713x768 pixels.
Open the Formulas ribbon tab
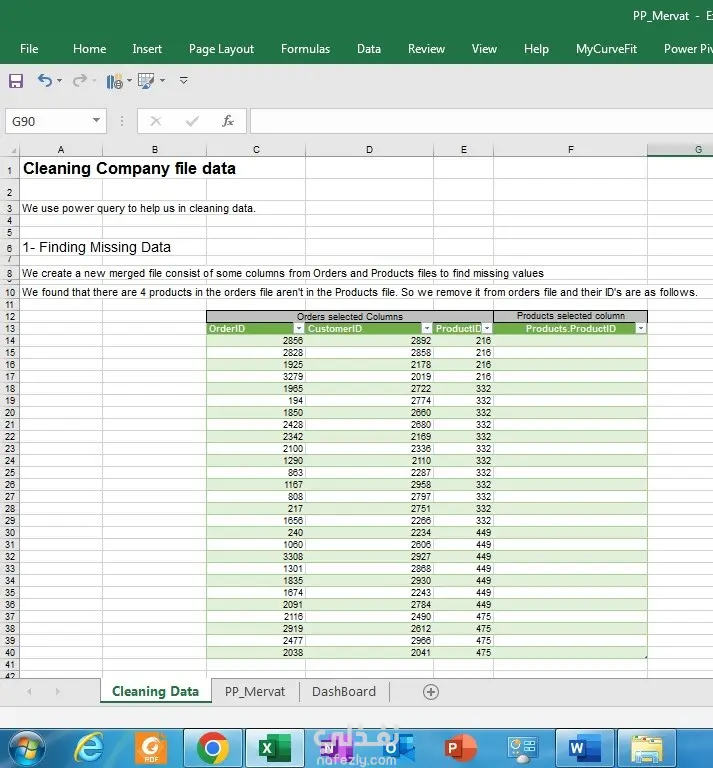click(x=305, y=49)
